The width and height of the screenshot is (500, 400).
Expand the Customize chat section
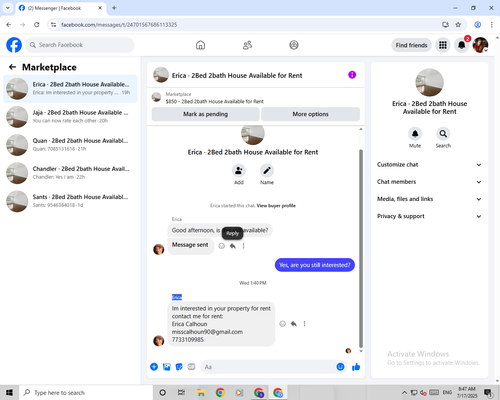[429, 165]
